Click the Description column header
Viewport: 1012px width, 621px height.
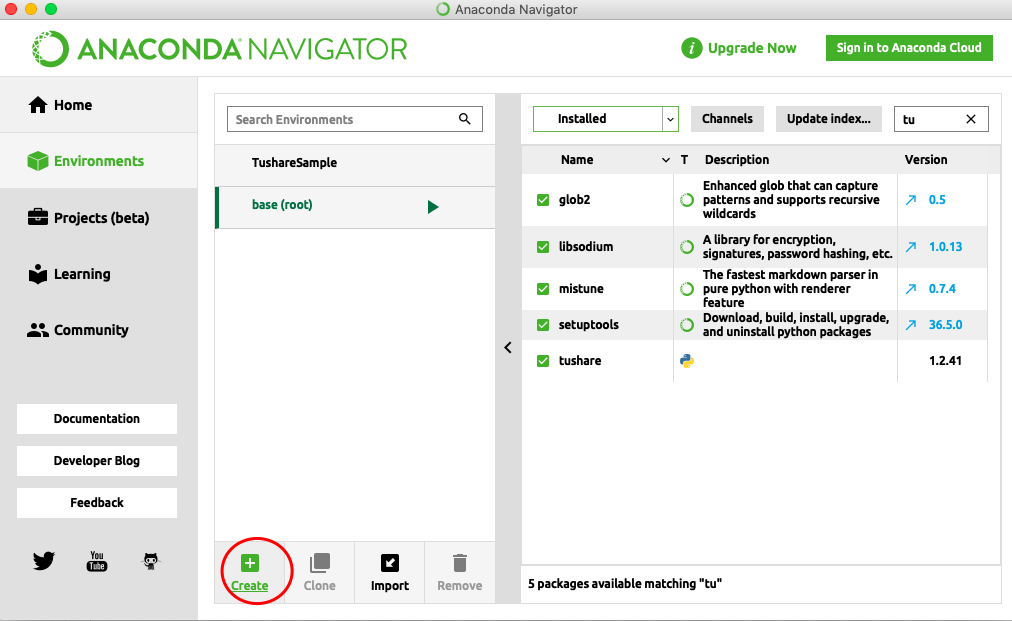[737, 159]
